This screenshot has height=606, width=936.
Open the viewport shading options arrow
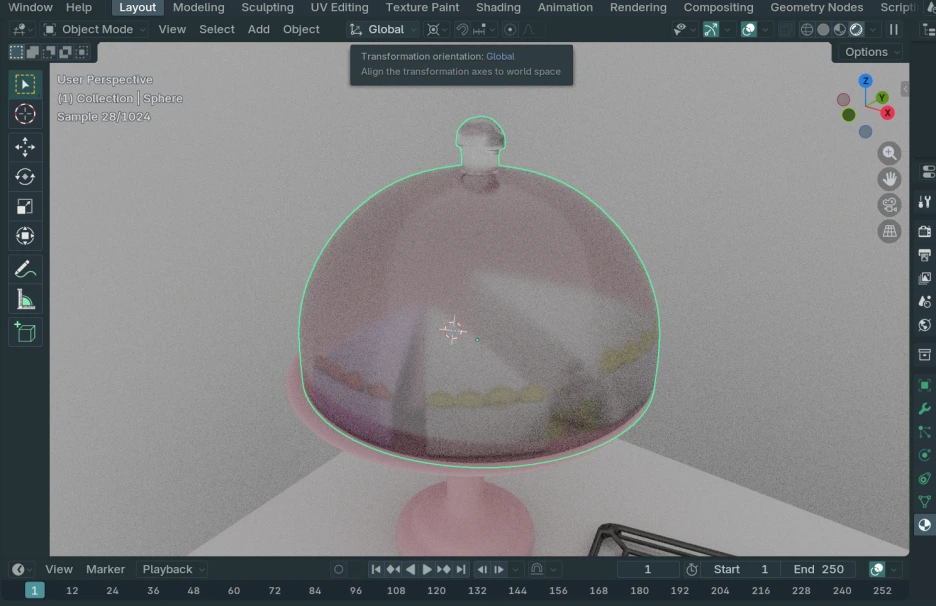tap(873, 29)
